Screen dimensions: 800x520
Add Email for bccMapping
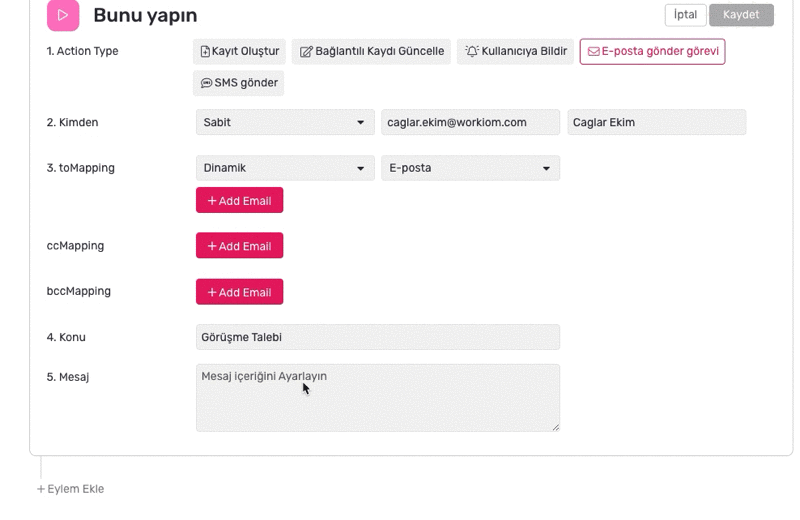[x=239, y=292]
